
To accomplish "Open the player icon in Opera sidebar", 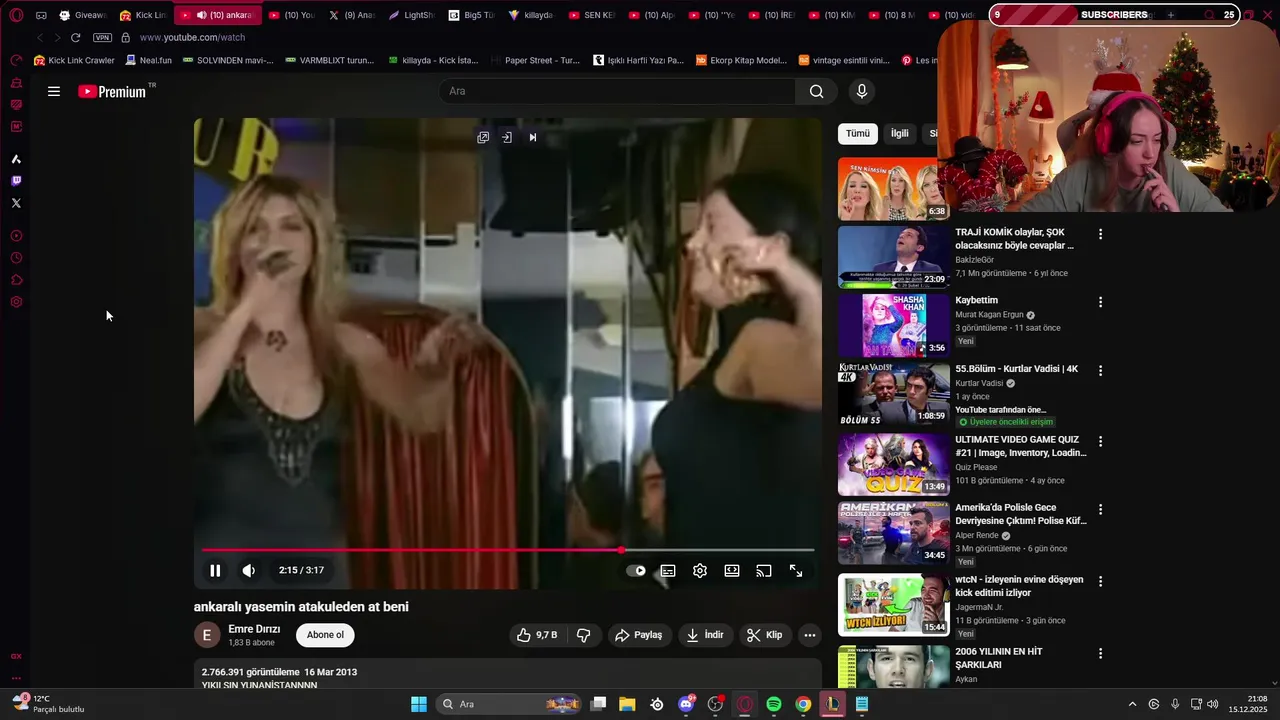I will pyautogui.click(x=16, y=236).
